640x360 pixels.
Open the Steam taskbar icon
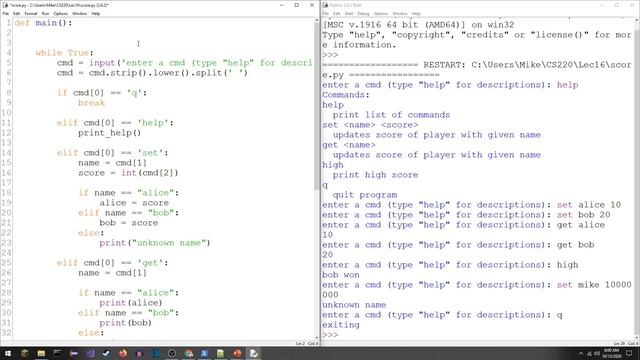tap(106, 353)
